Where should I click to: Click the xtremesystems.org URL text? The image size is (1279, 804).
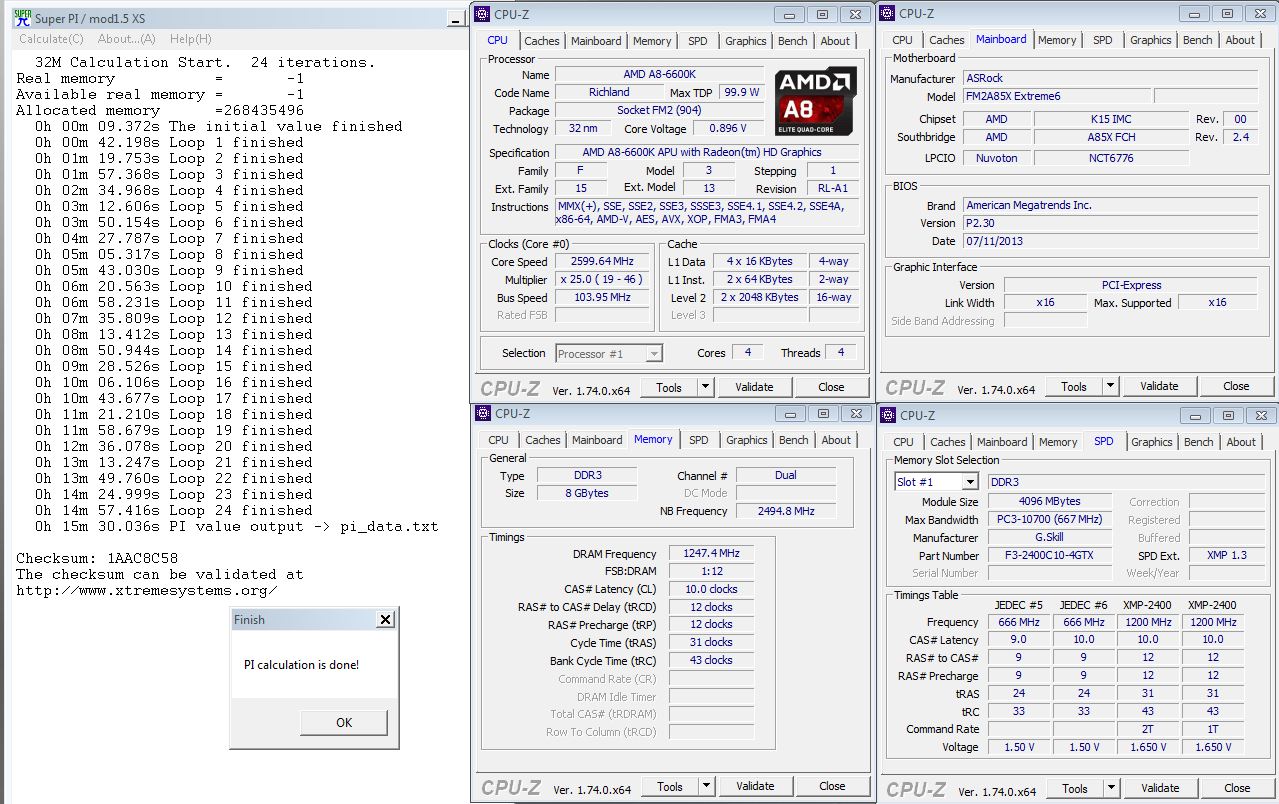[147, 590]
